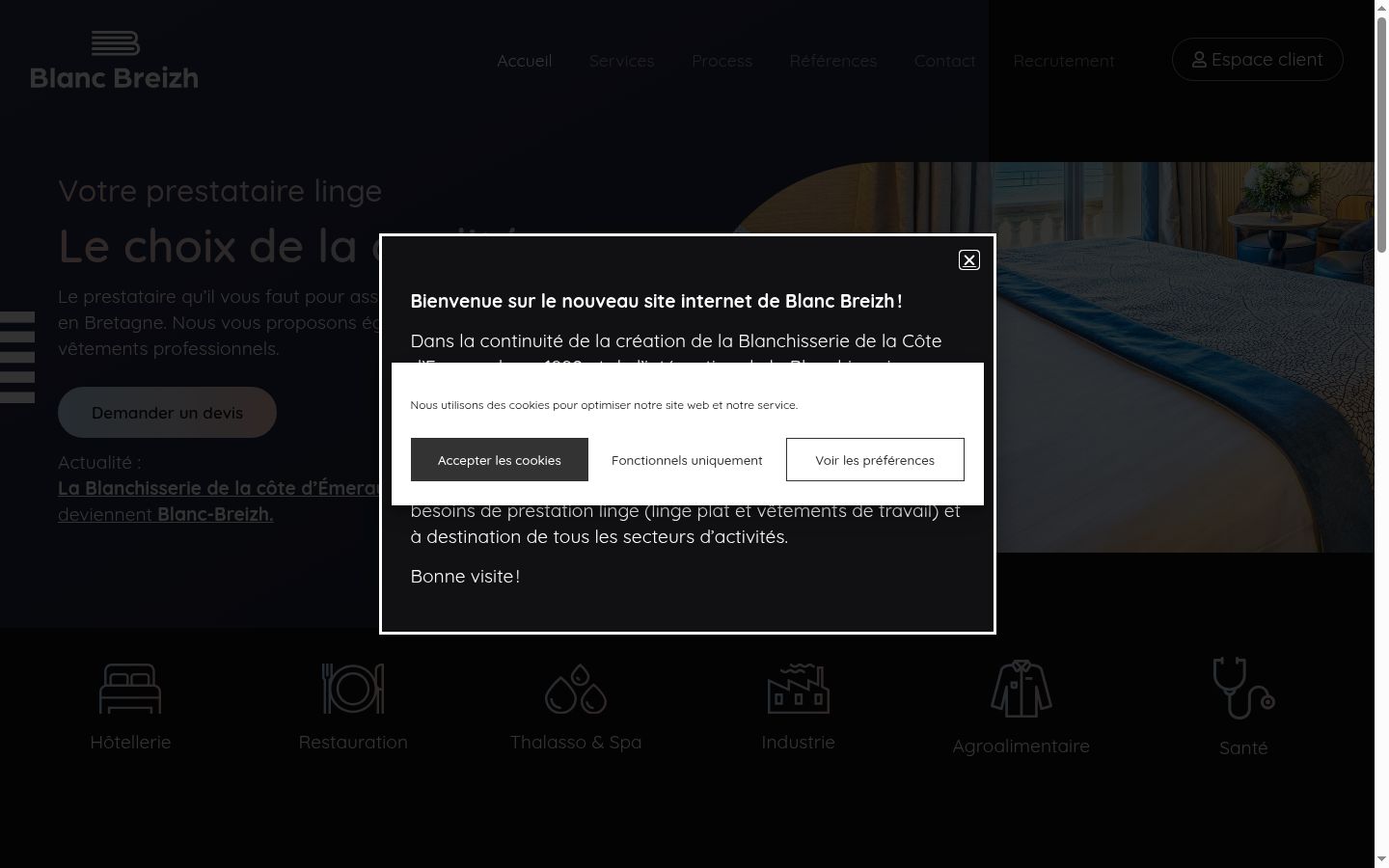1389x868 pixels.
Task: Open the Accueil menu item
Action: pos(525,61)
